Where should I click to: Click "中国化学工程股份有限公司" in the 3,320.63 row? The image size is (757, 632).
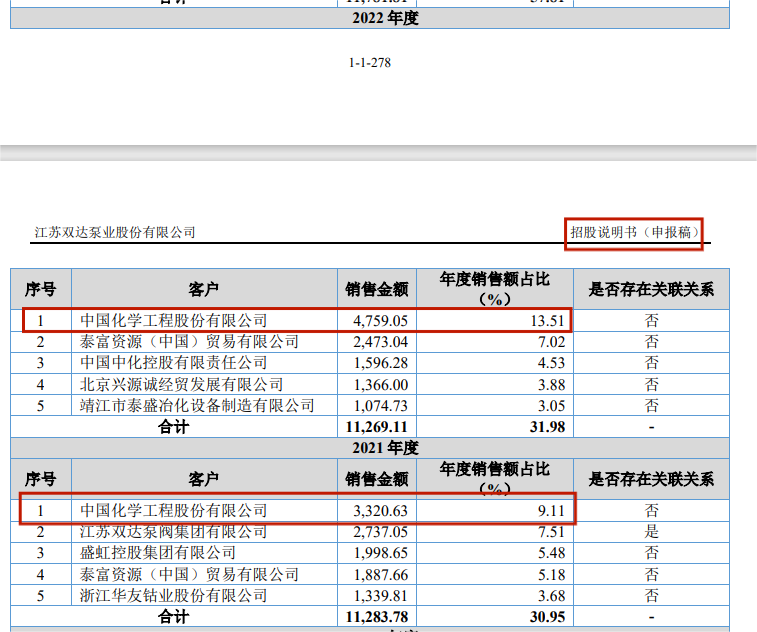click(x=173, y=511)
